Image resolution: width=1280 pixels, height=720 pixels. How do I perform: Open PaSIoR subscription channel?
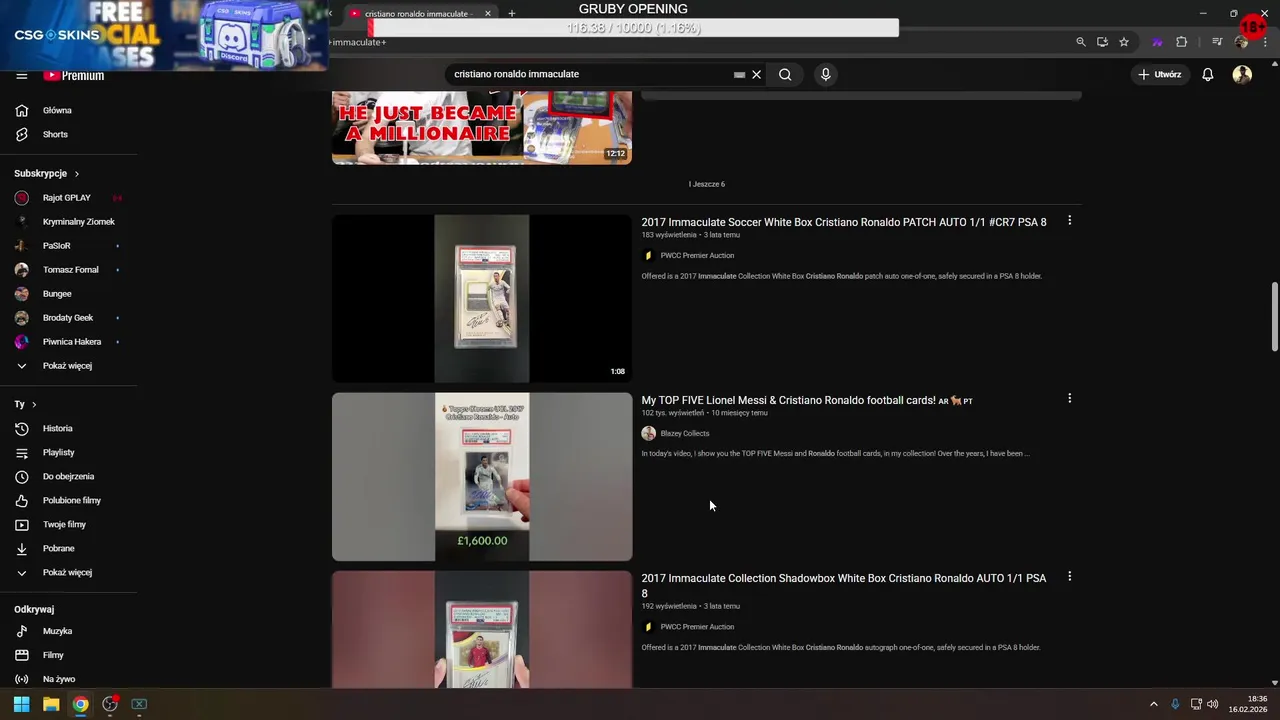click(x=56, y=246)
